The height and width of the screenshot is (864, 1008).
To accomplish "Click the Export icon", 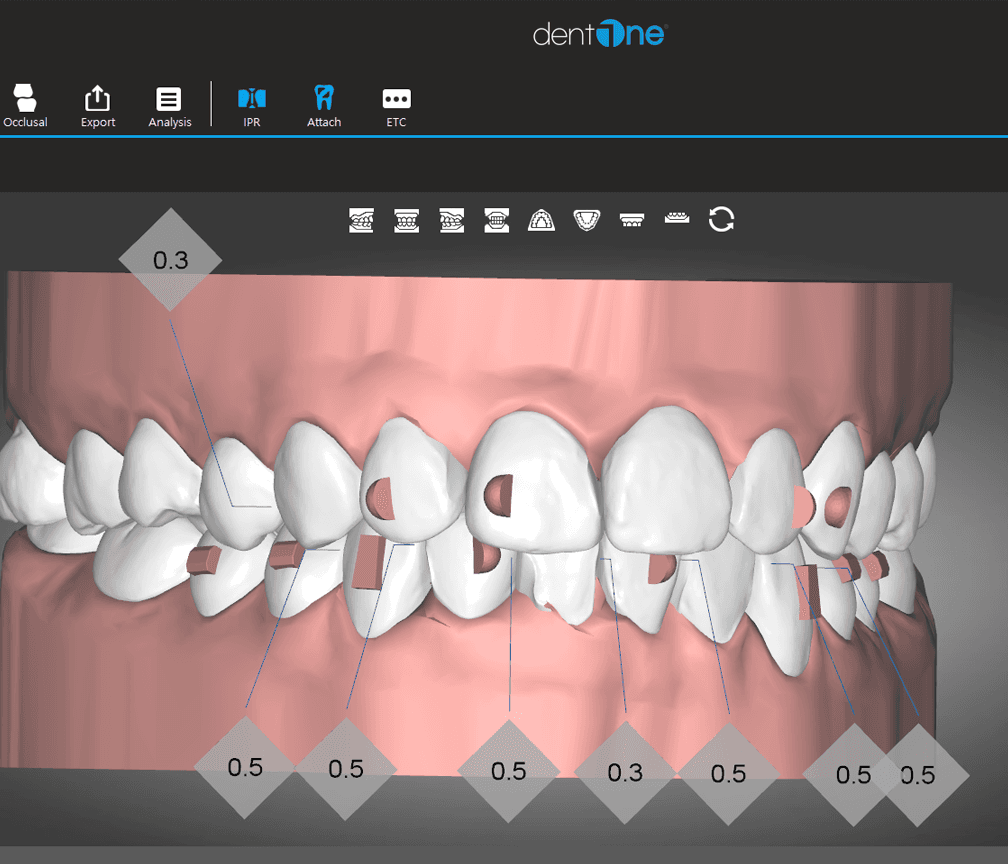I will click(x=98, y=105).
